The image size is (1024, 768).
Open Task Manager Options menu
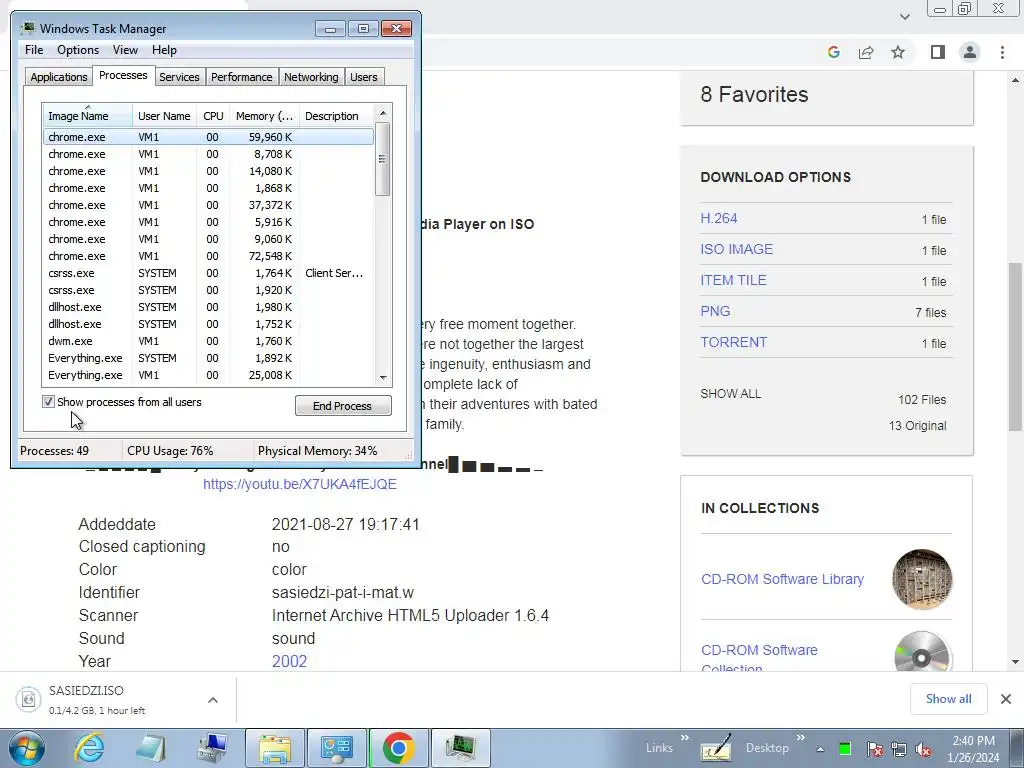click(78, 50)
